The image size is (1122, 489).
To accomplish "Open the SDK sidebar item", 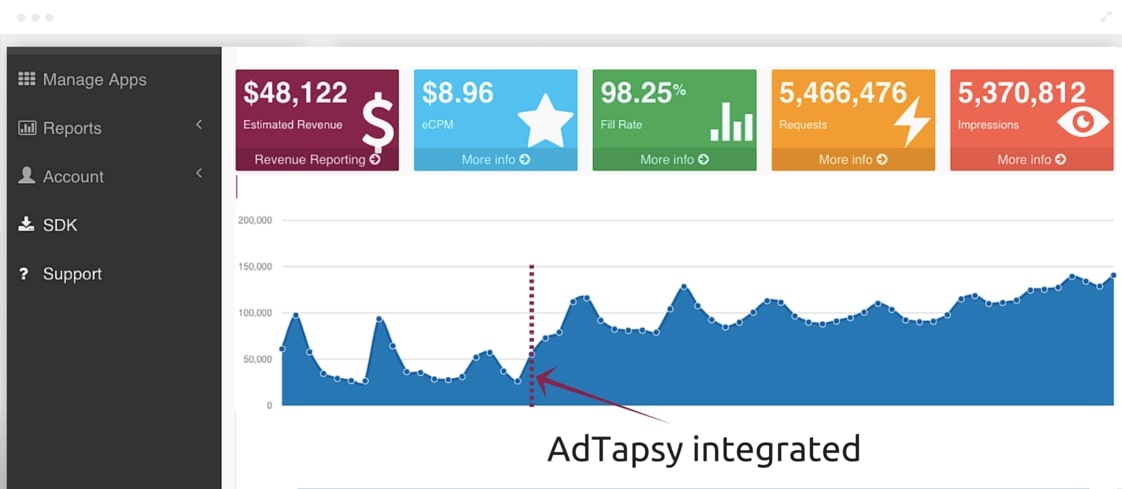I will (x=59, y=226).
